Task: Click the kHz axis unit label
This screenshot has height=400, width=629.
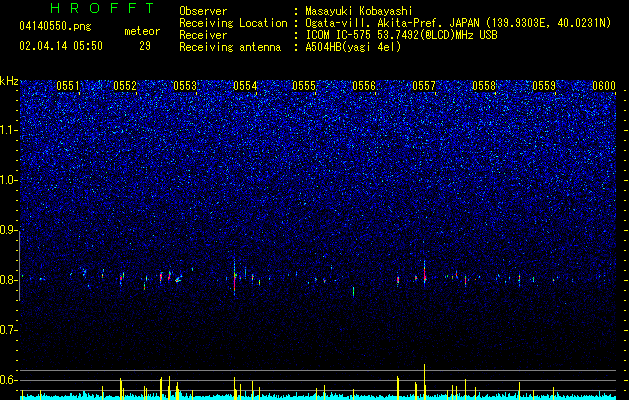Action: click(9, 81)
